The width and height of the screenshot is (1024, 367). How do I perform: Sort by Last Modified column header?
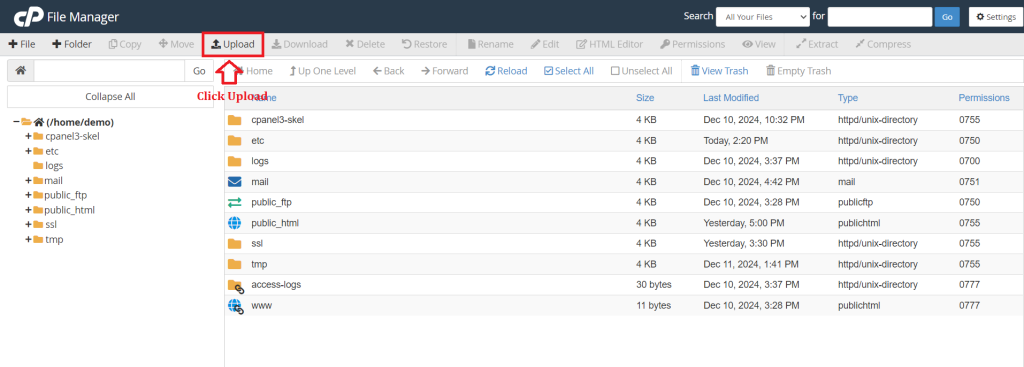[x=731, y=98]
